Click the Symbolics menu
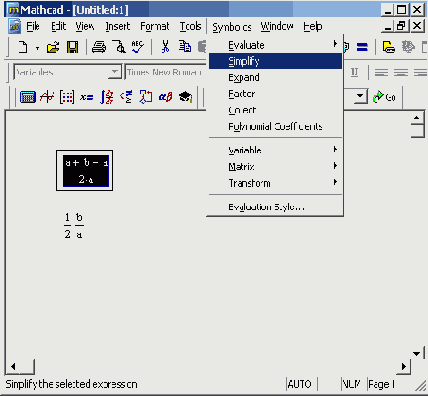 coord(232,27)
